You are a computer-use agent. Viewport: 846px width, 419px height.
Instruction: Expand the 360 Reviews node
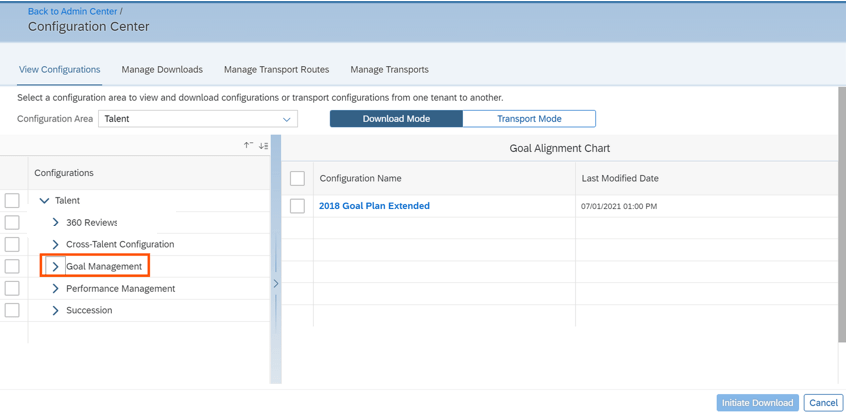pyautogui.click(x=56, y=223)
